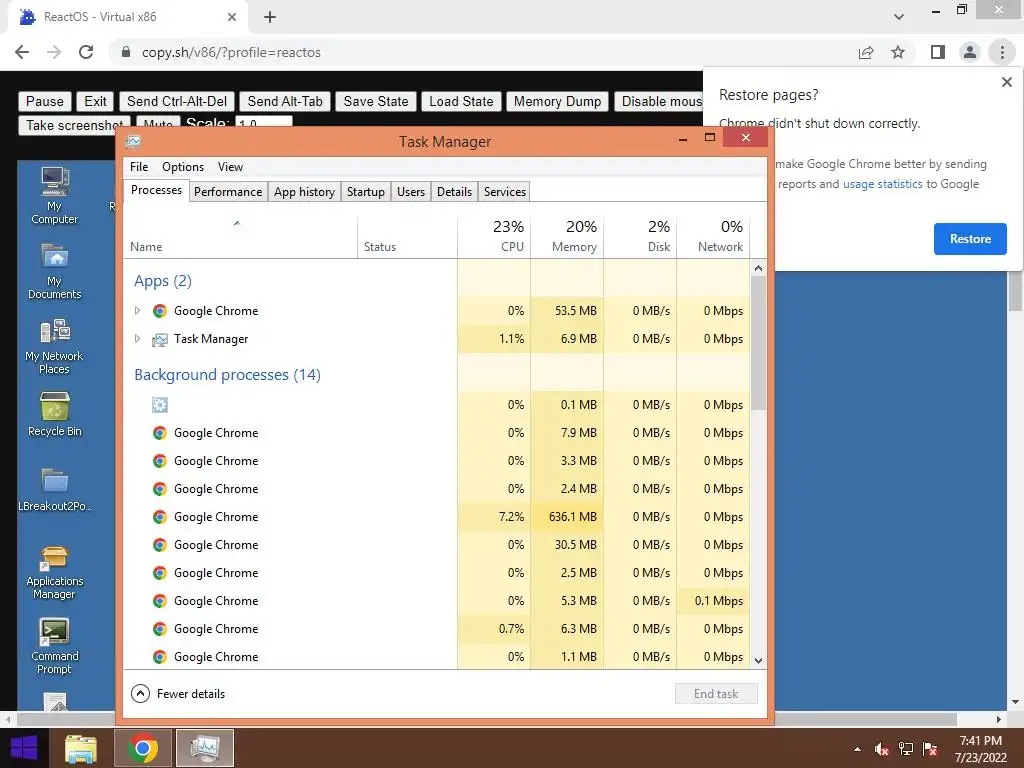Image resolution: width=1024 pixels, height=768 pixels.
Task: Click the Task Manager title bar icon
Action: point(133,140)
